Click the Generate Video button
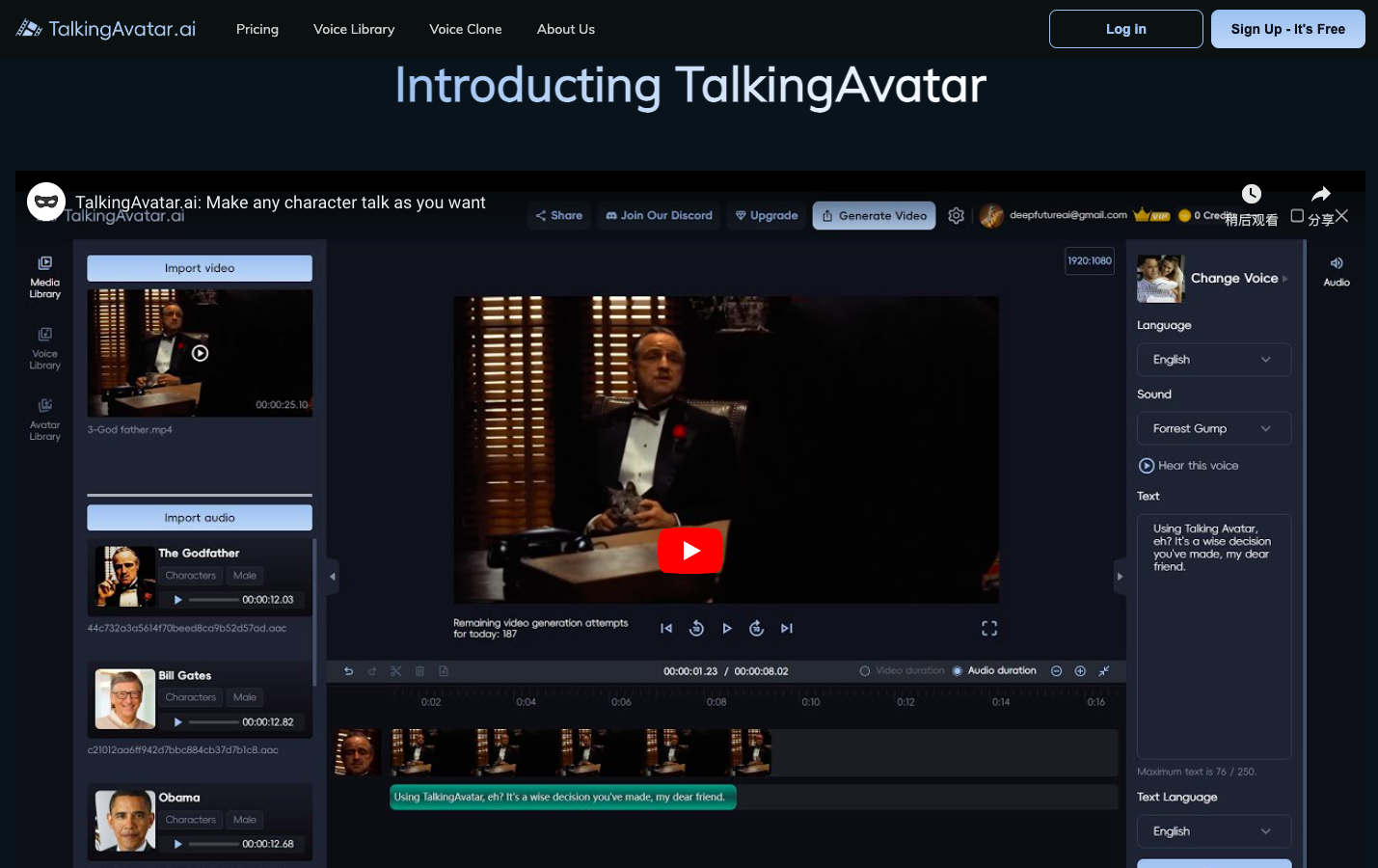Viewport: 1378px width, 868px height. point(875,215)
